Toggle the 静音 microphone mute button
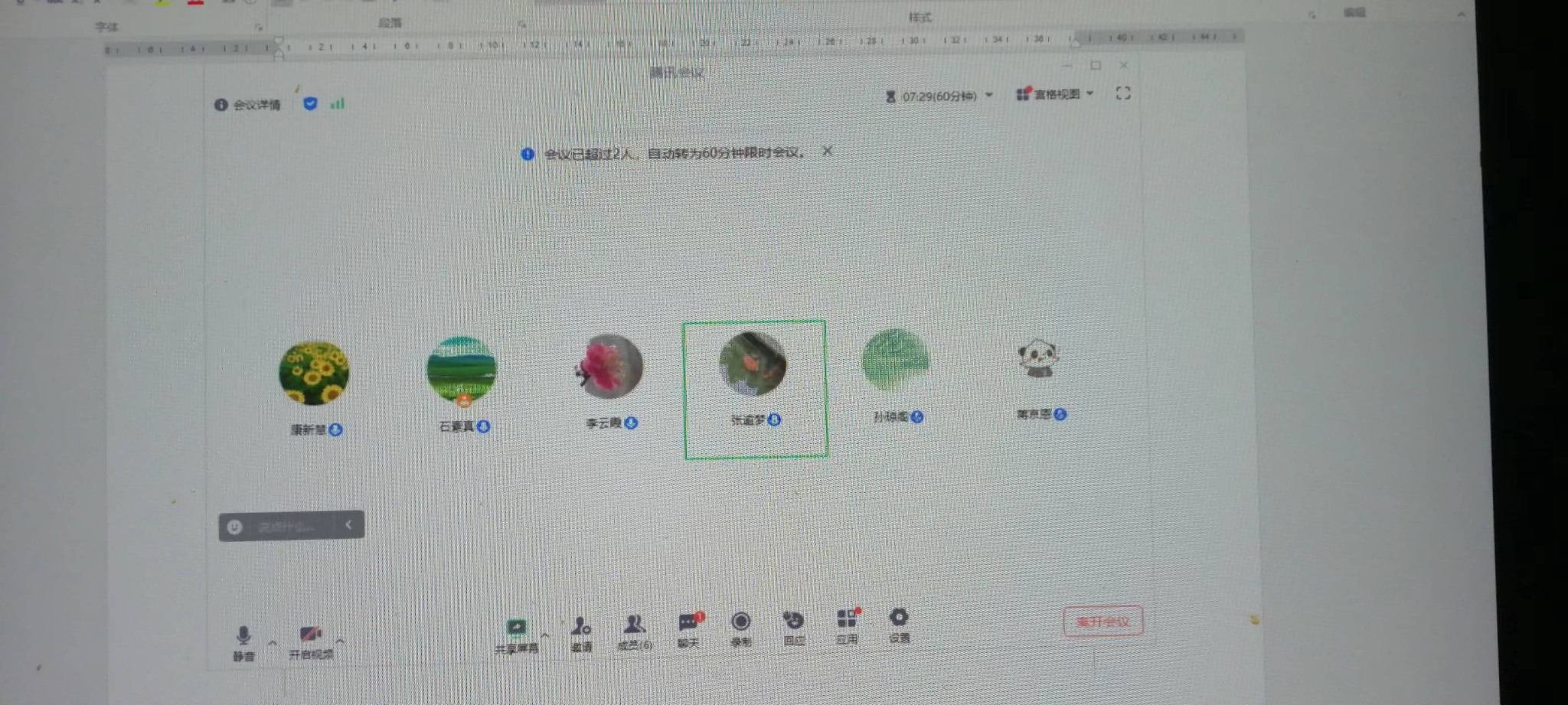The image size is (1568, 705). (x=243, y=636)
